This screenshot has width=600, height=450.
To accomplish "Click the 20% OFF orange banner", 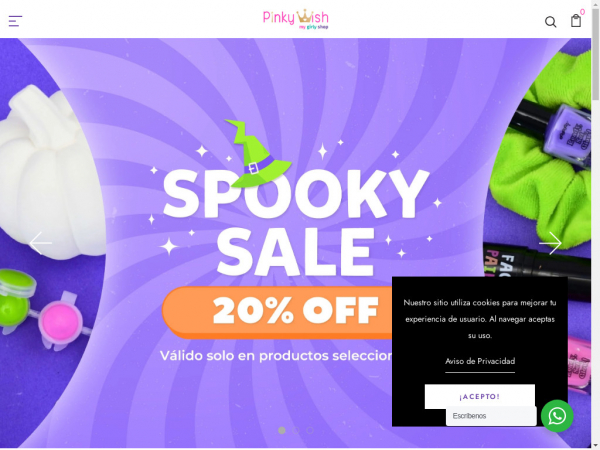I will pyautogui.click(x=279, y=312).
